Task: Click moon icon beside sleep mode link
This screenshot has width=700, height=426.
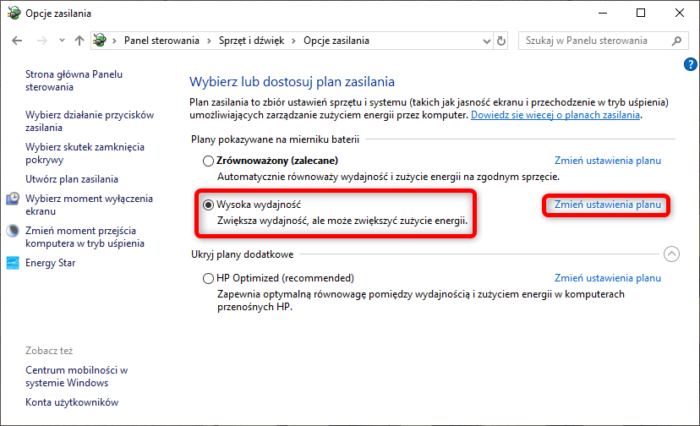Action: point(13,231)
